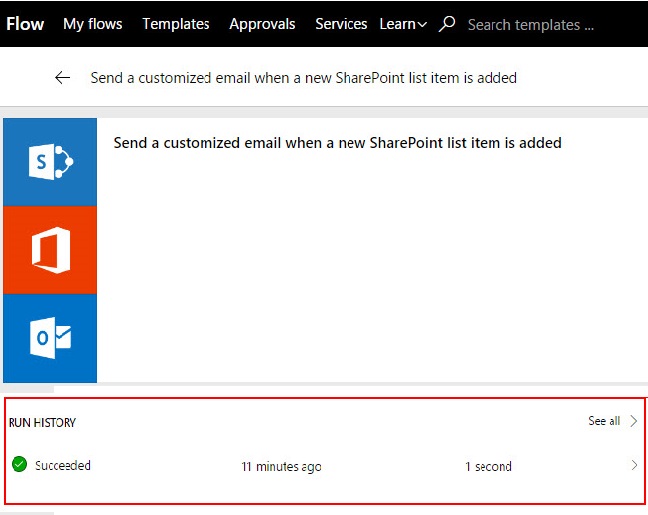Image resolution: width=648 pixels, height=515 pixels.
Task: Open the Approvals section
Action: [262, 24]
